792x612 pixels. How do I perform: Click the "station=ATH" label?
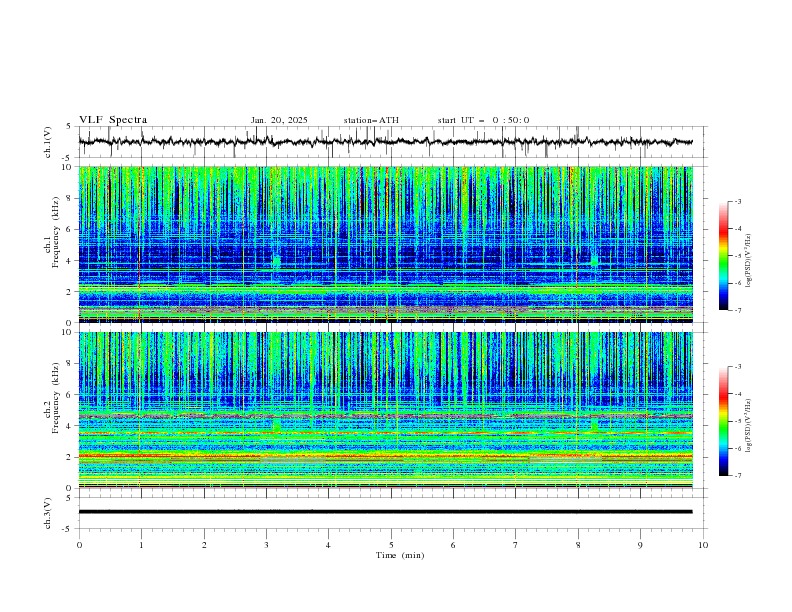371,120
